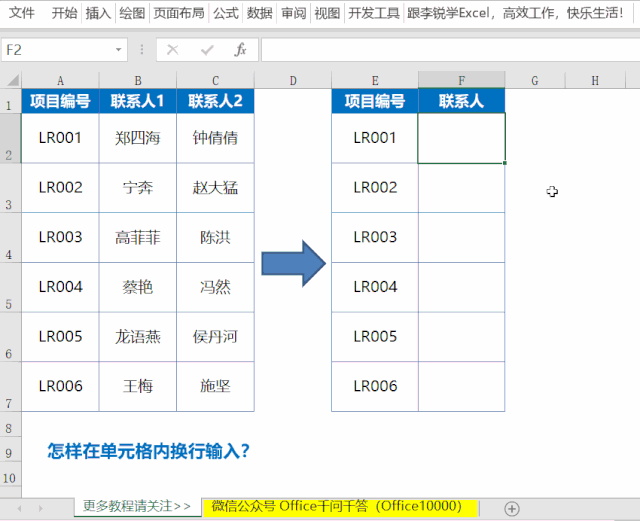Select cell containing 施坚

[216, 386]
